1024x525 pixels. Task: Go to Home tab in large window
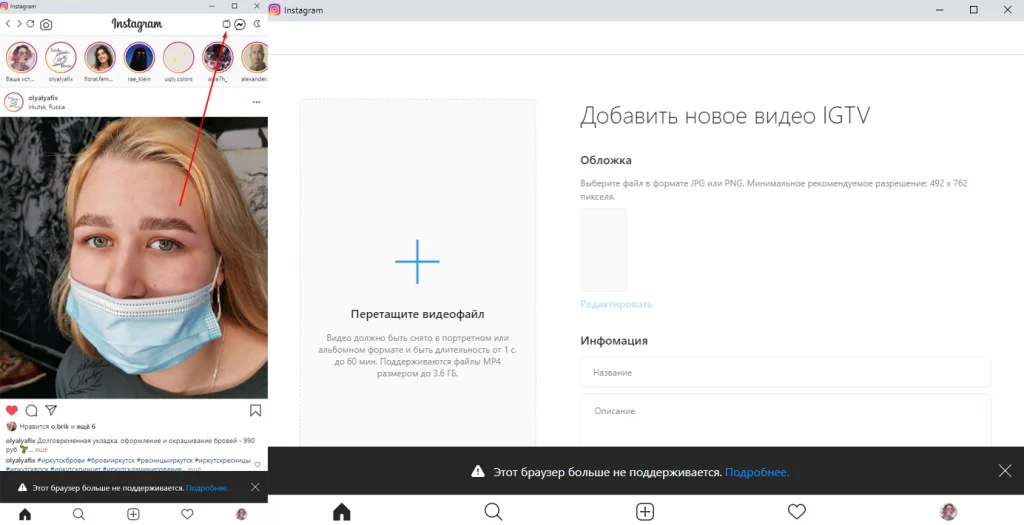[342, 511]
